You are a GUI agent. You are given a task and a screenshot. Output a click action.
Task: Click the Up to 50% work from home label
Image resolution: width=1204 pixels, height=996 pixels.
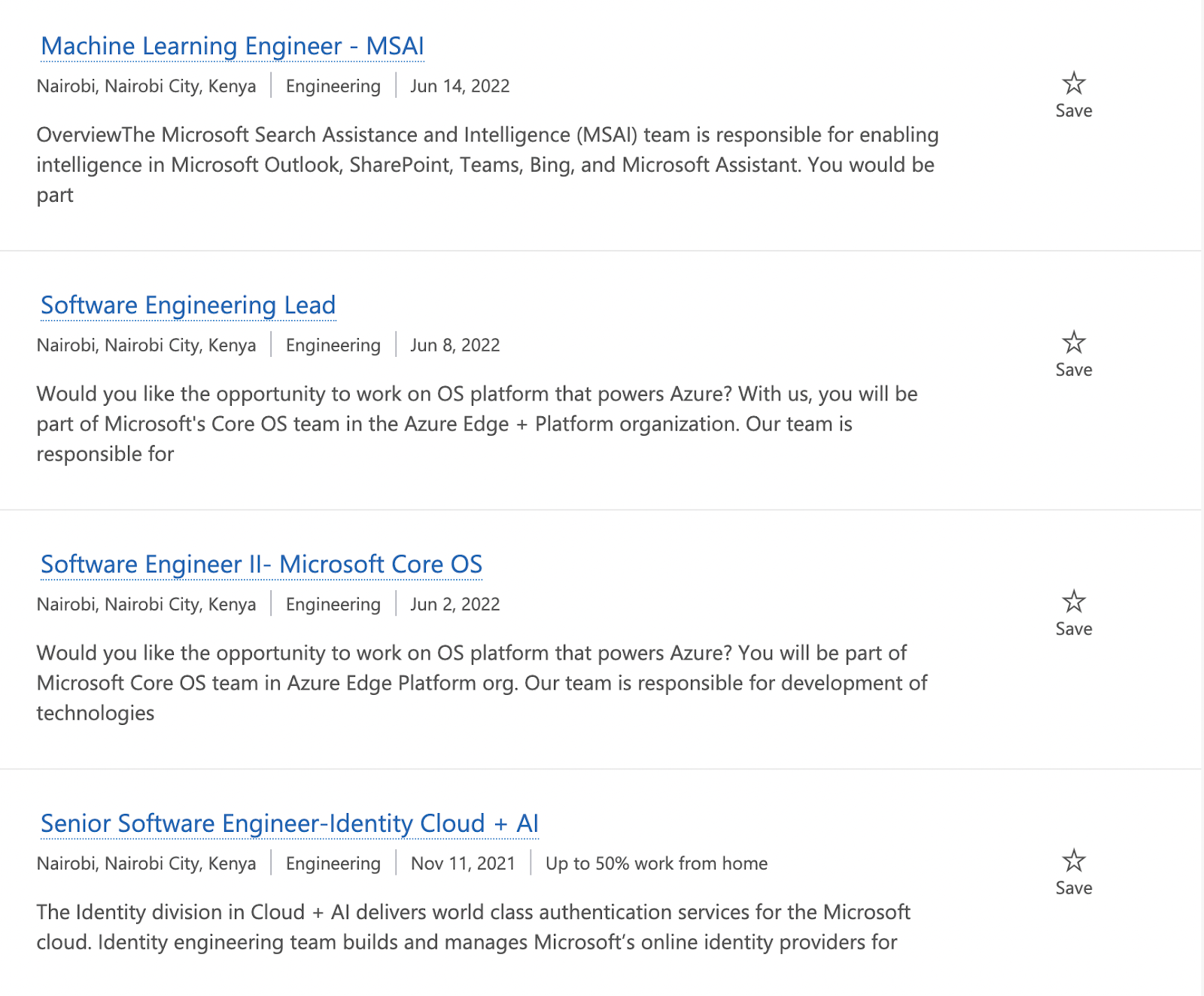[x=656, y=863]
